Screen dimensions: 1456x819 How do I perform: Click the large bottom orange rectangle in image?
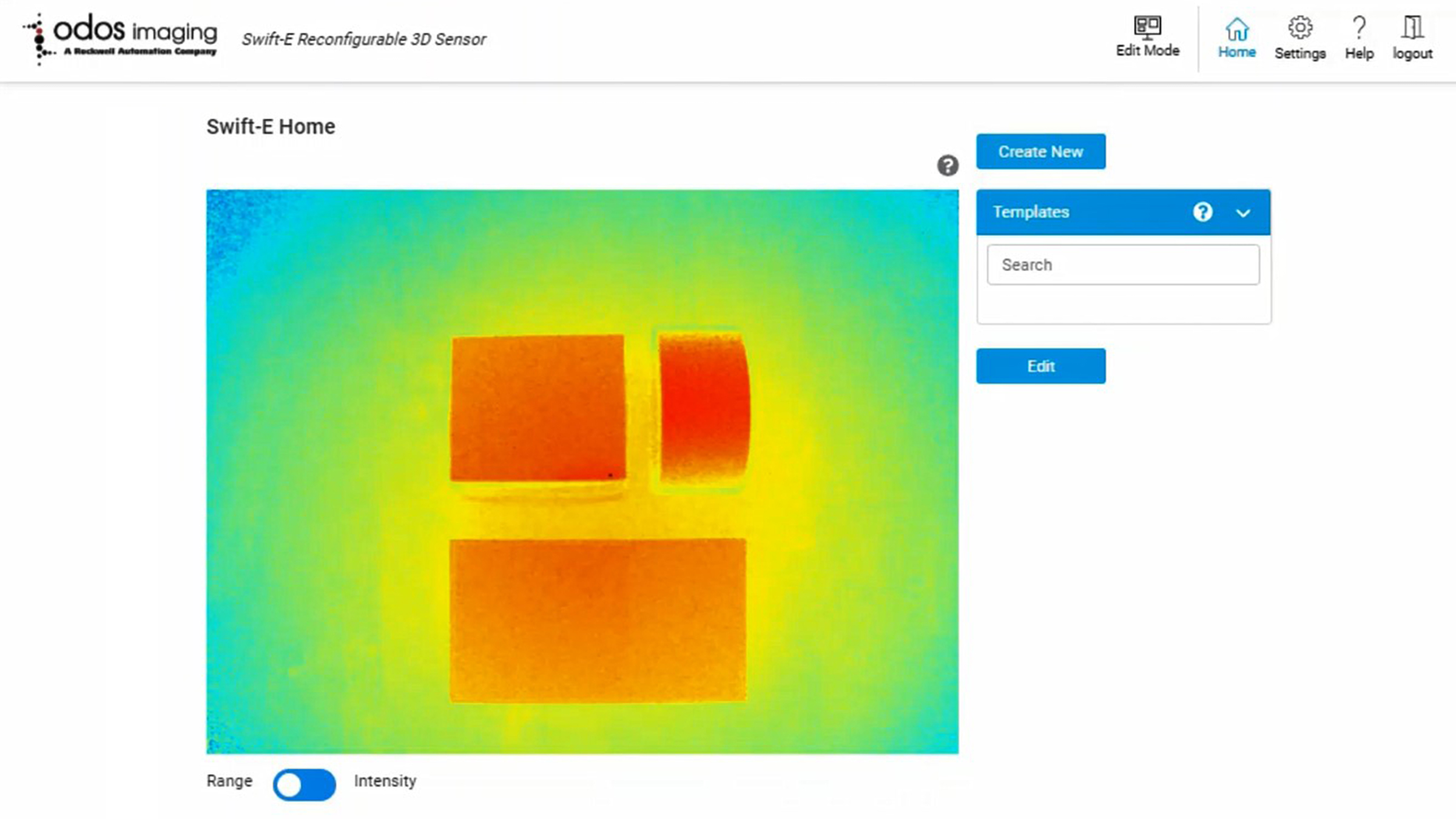pyautogui.click(x=598, y=620)
